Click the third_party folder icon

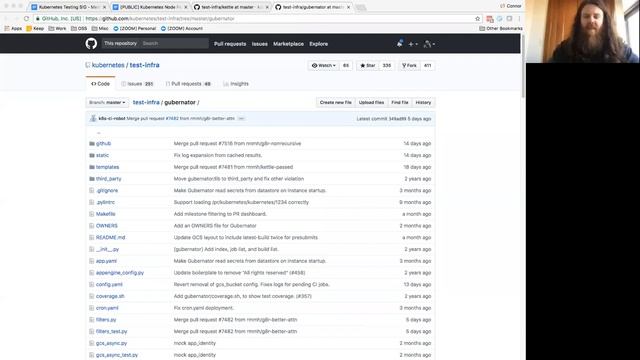pos(92,179)
